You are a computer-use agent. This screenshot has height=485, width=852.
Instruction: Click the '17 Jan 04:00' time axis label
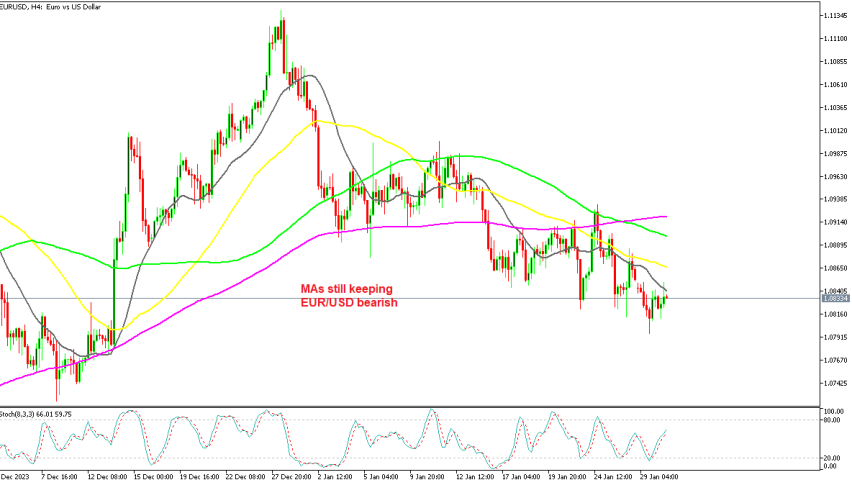coord(522,477)
